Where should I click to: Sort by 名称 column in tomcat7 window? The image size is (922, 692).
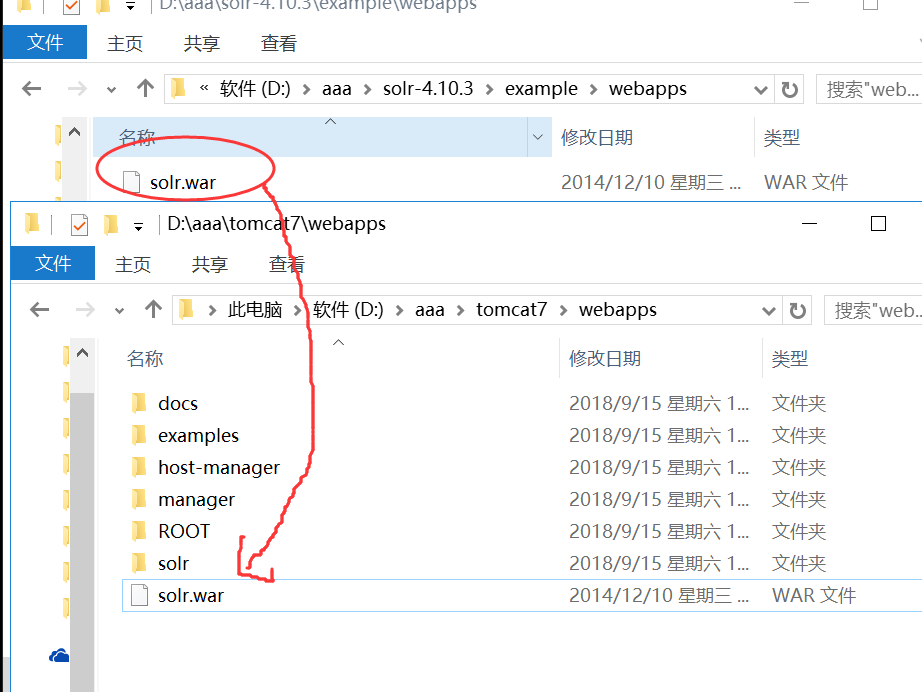[145, 359]
